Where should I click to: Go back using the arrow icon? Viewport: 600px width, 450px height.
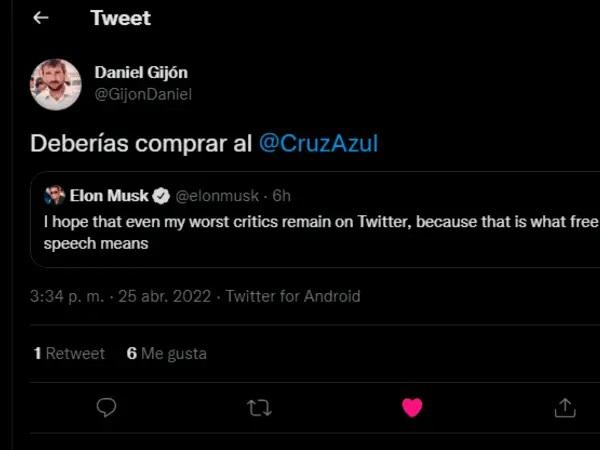pos(41,18)
